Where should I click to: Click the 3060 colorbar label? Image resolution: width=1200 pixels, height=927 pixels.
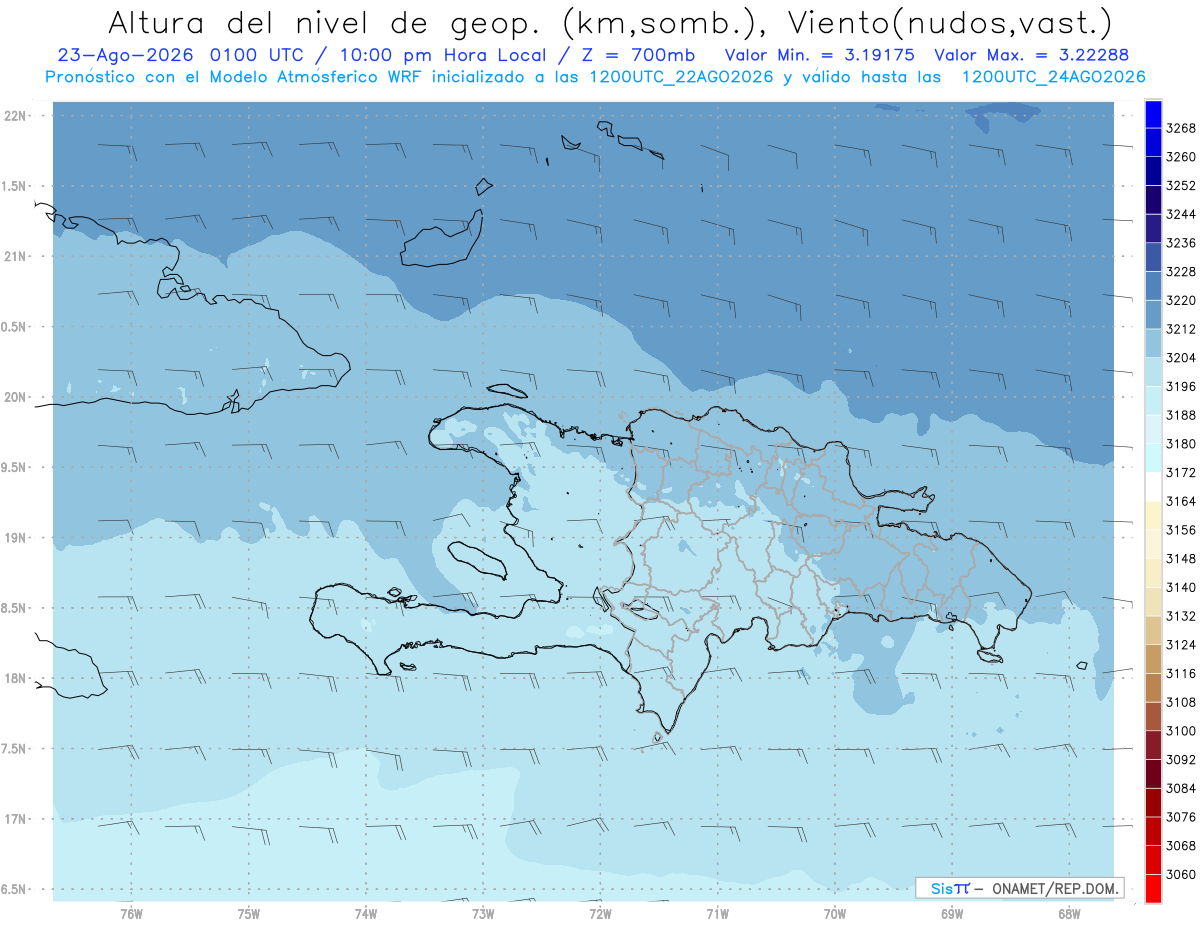pyautogui.click(x=1181, y=874)
